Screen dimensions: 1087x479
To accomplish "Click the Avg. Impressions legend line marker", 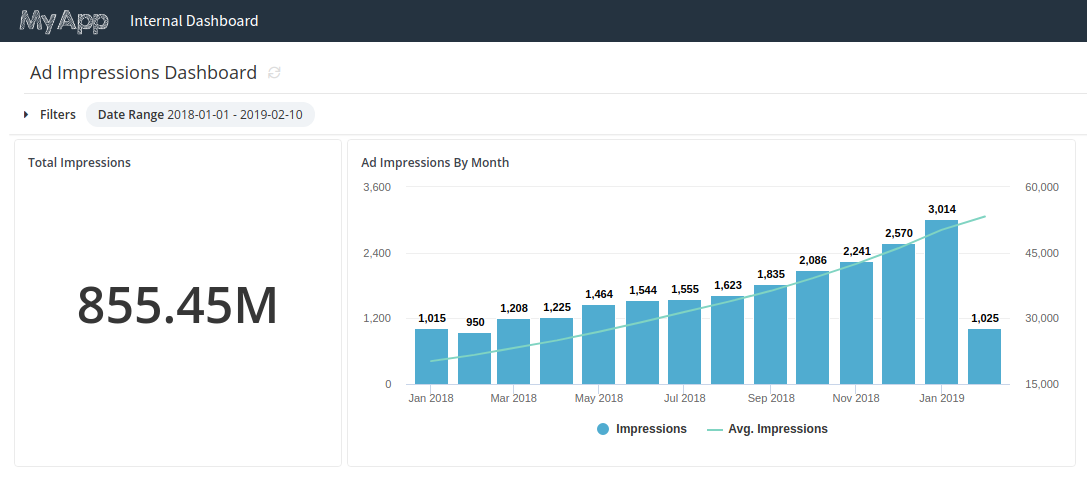I will 714,429.
